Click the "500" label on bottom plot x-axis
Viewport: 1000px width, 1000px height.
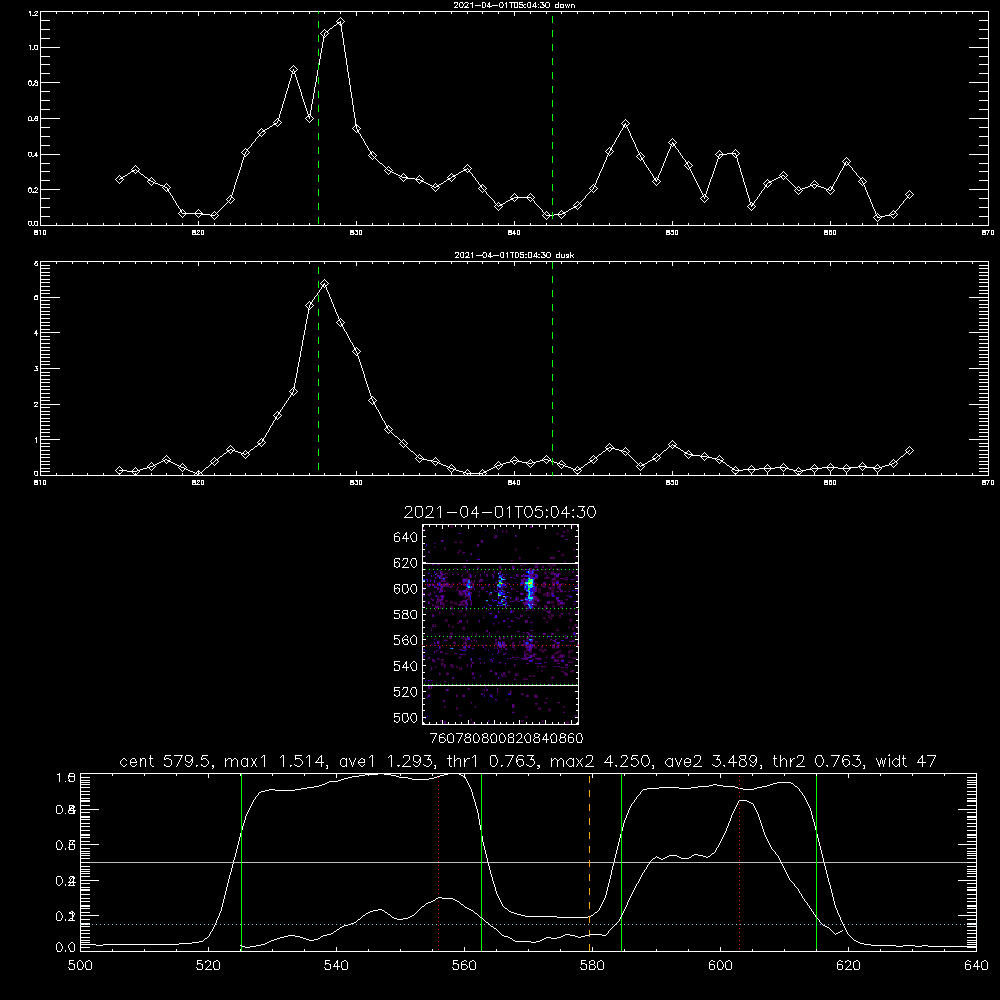click(80, 966)
